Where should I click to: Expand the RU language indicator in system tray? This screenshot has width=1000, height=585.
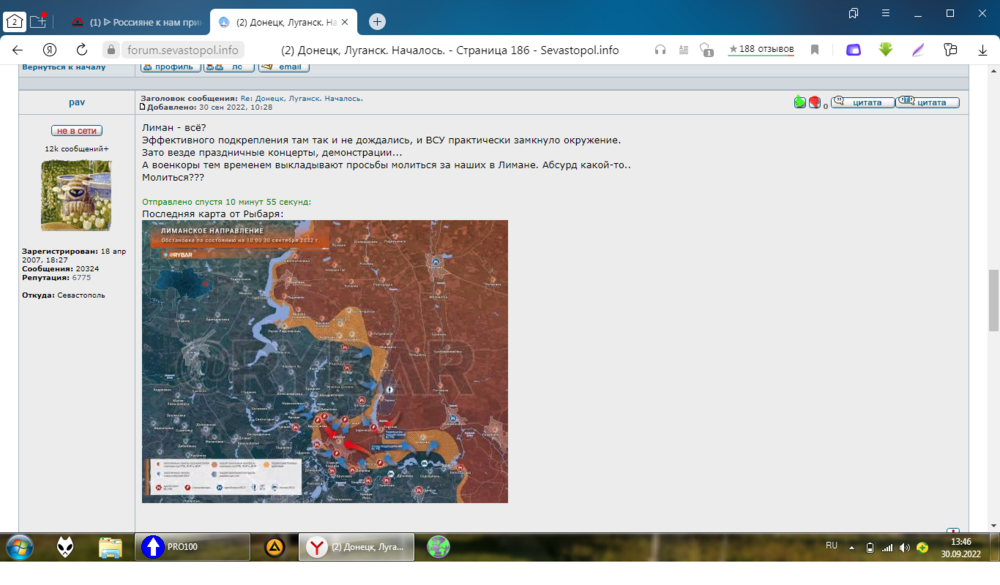[831, 547]
